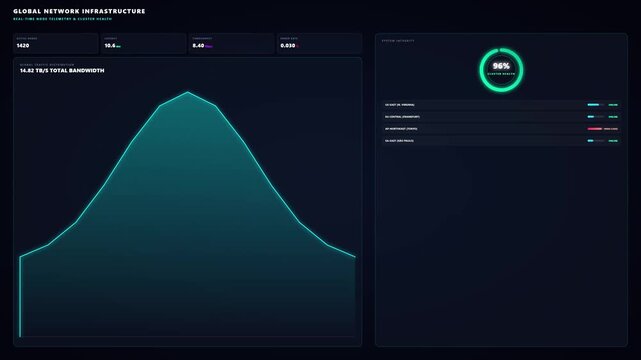The width and height of the screenshot is (641, 360).
Task: Click the Online status of SA East
Action: [613, 141]
